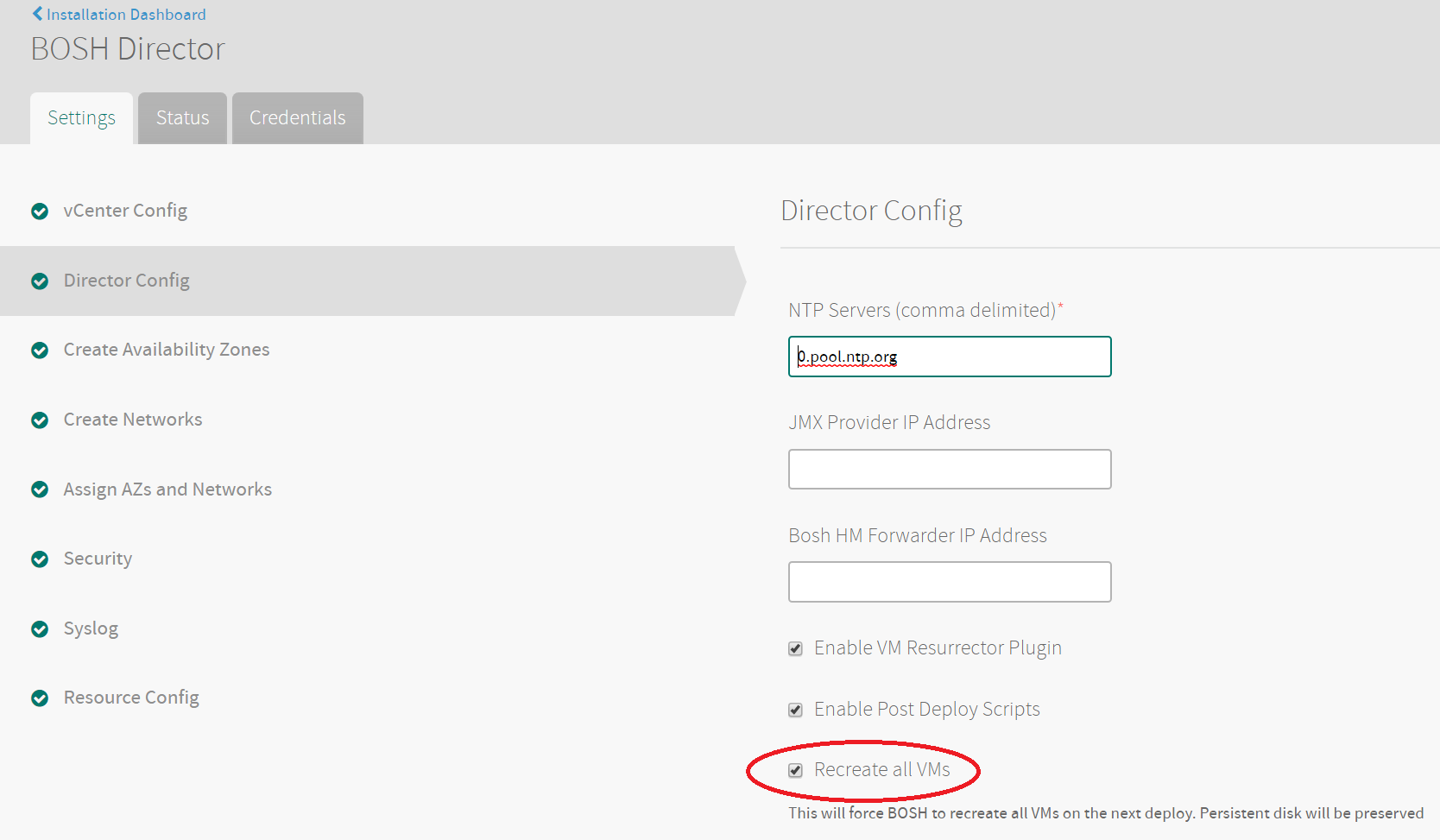
Task: Click the JMX Provider IP Address field
Action: point(950,470)
